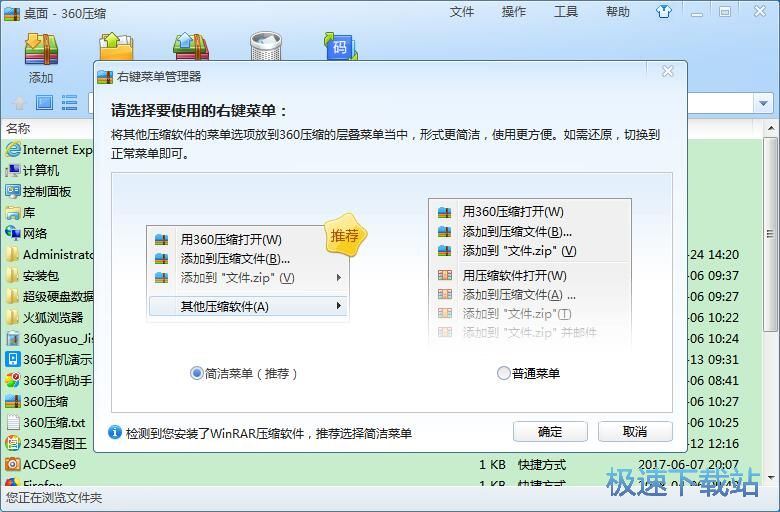Click the 快捷方式 type cell of ACDSee9
Image resolution: width=780 pixels, height=512 pixels.
(x=542, y=464)
